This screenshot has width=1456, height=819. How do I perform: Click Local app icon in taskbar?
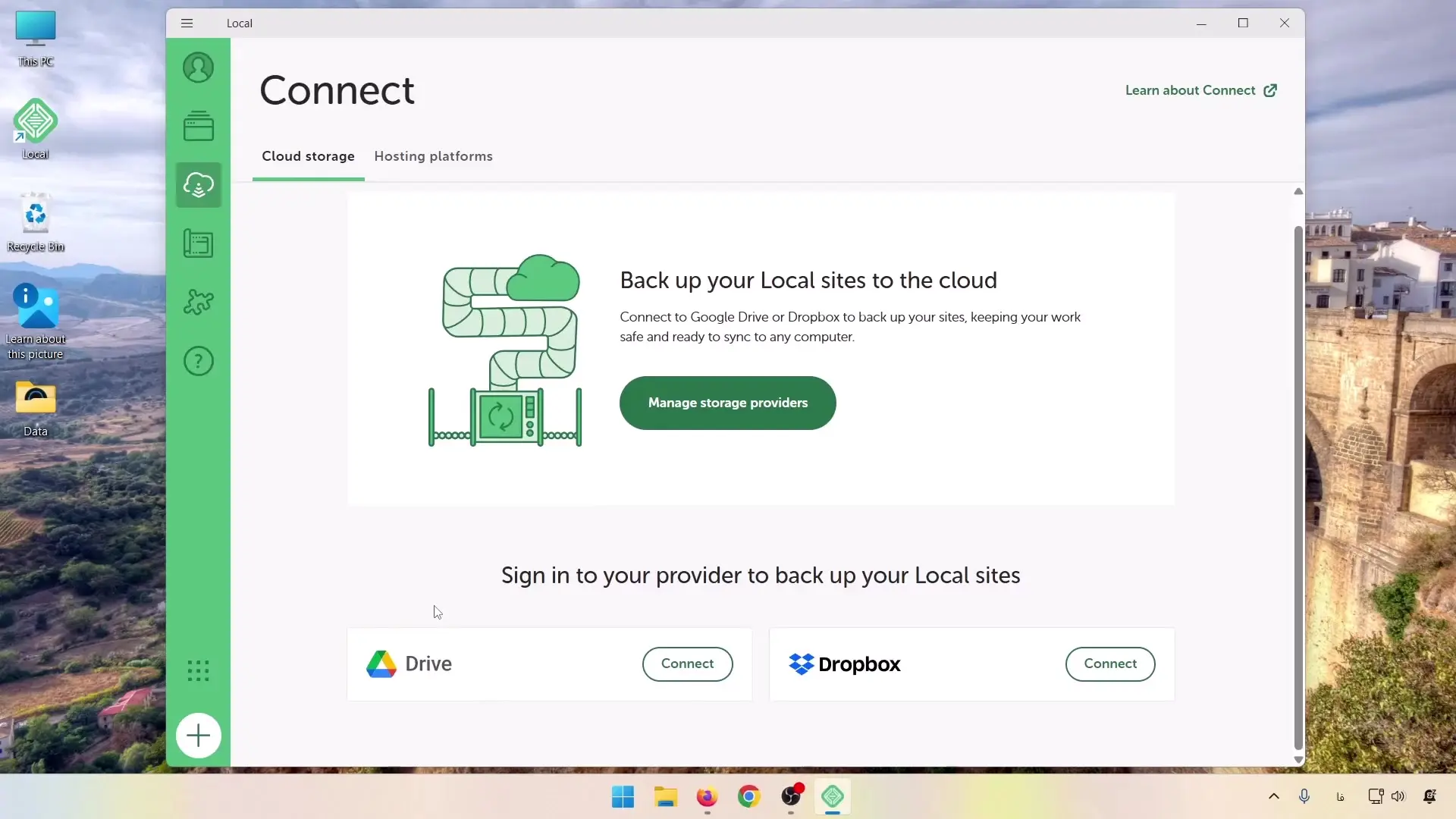click(x=833, y=796)
